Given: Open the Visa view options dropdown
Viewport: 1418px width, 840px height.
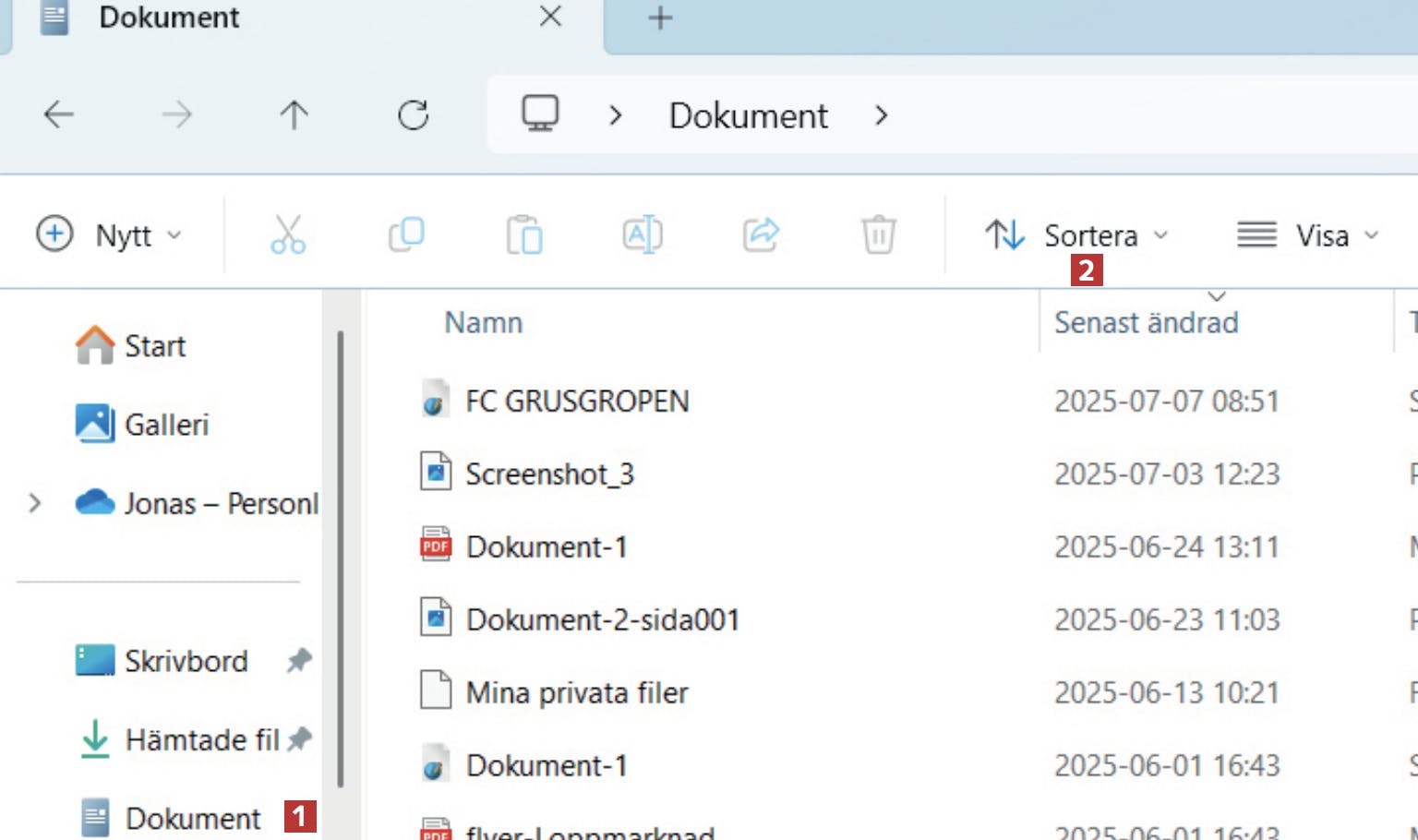Looking at the screenshot, I should tap(1307, 235).
